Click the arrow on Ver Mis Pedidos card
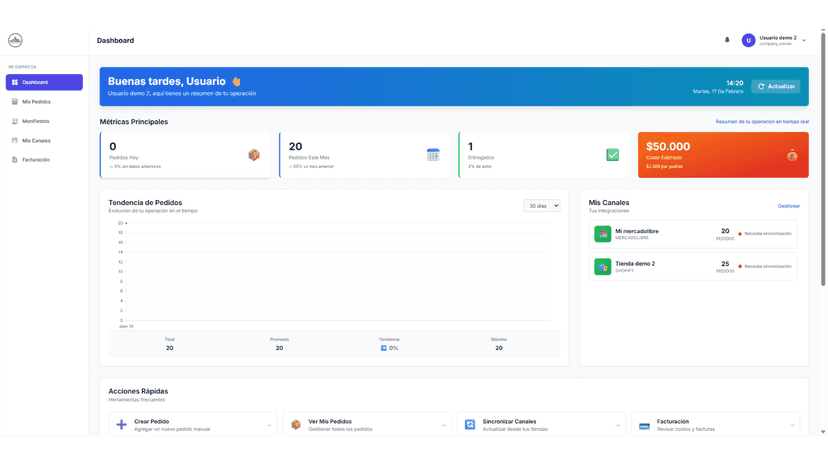This screenshot has width=828, height=466. (x=443, y=425)
